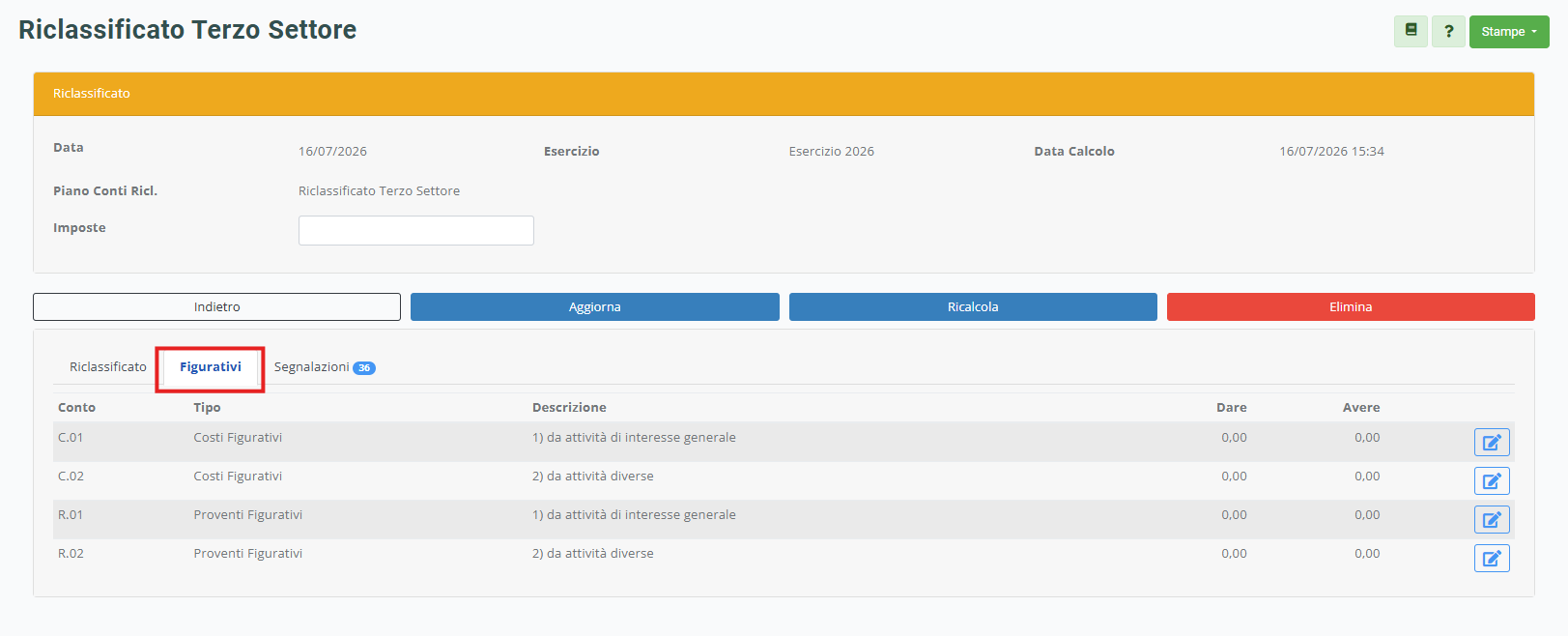Select the Figurativi tab
The image size is (1568, 636).
(211, 367)
